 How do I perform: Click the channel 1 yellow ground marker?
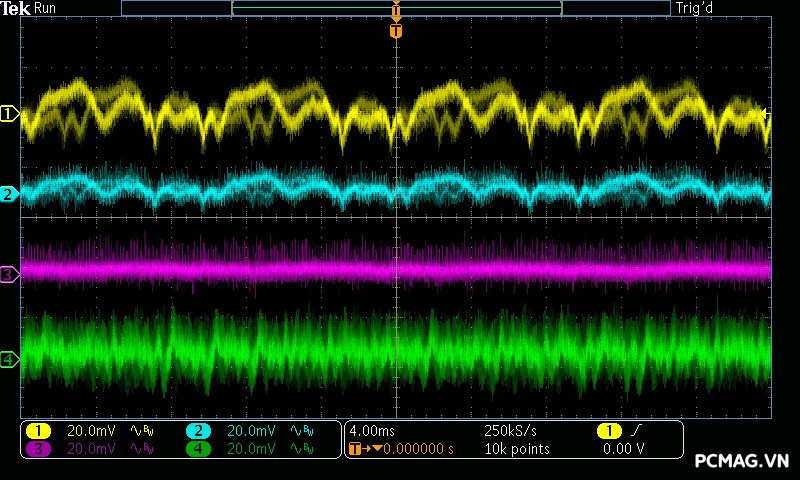(9, 115)
